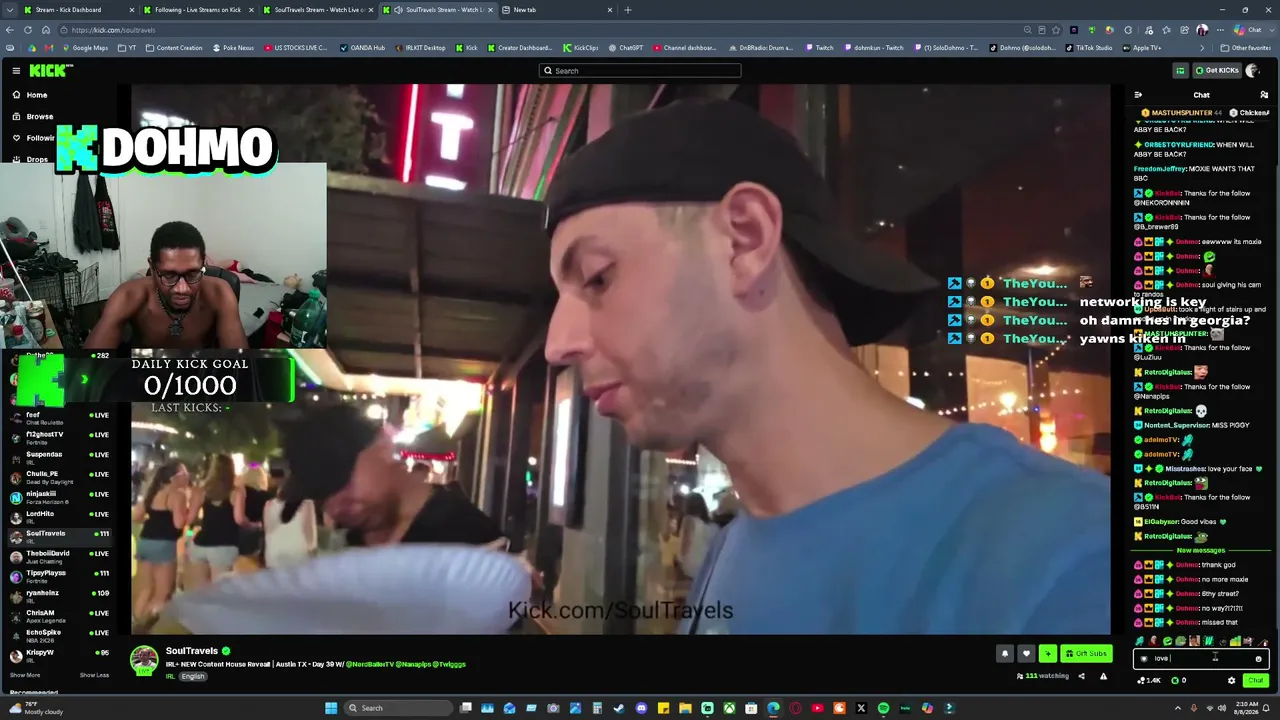Open the tab search dropdown at top left

coord(12,10)
